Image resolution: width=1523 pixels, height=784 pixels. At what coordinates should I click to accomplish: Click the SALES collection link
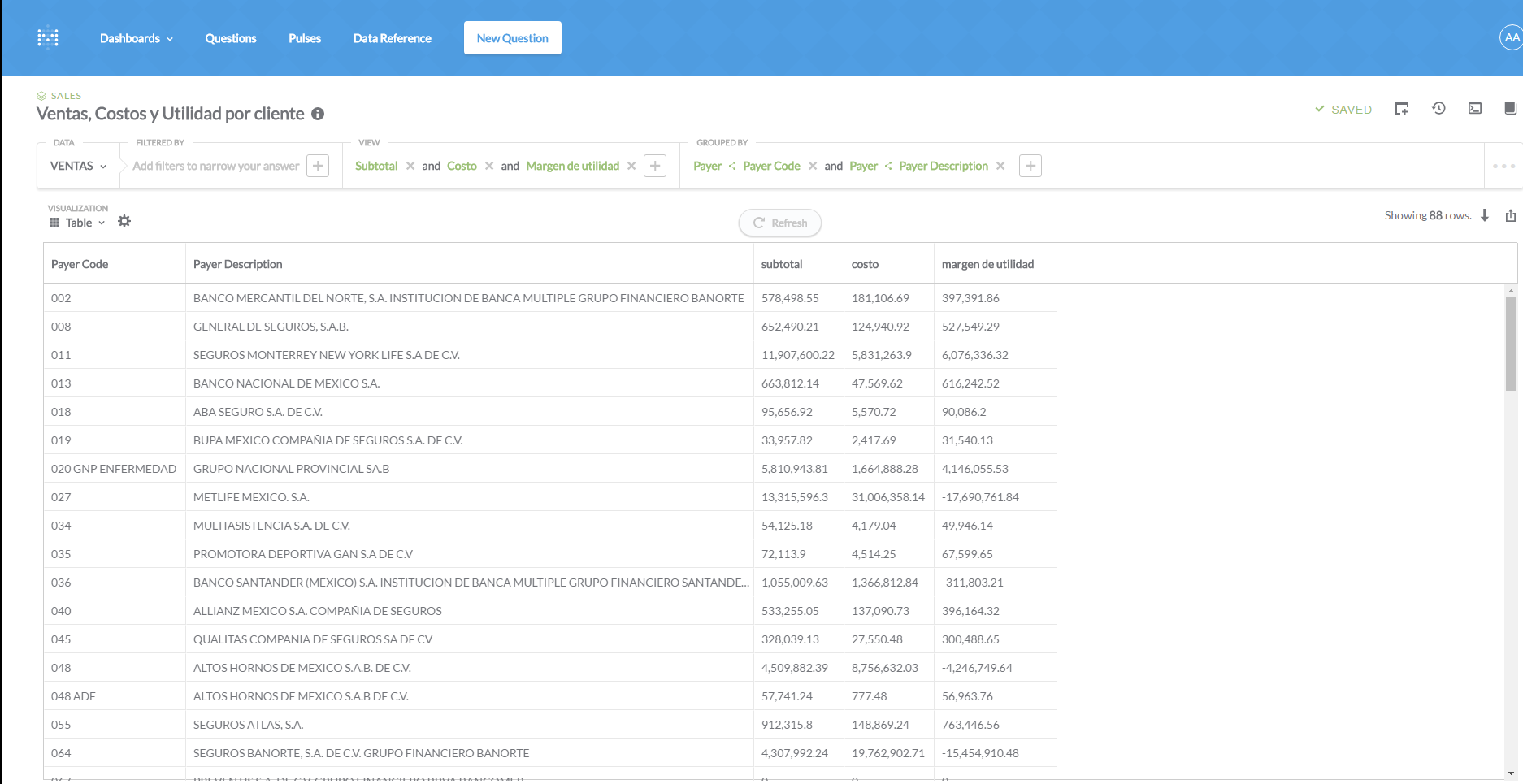click(x=59, y=96)
